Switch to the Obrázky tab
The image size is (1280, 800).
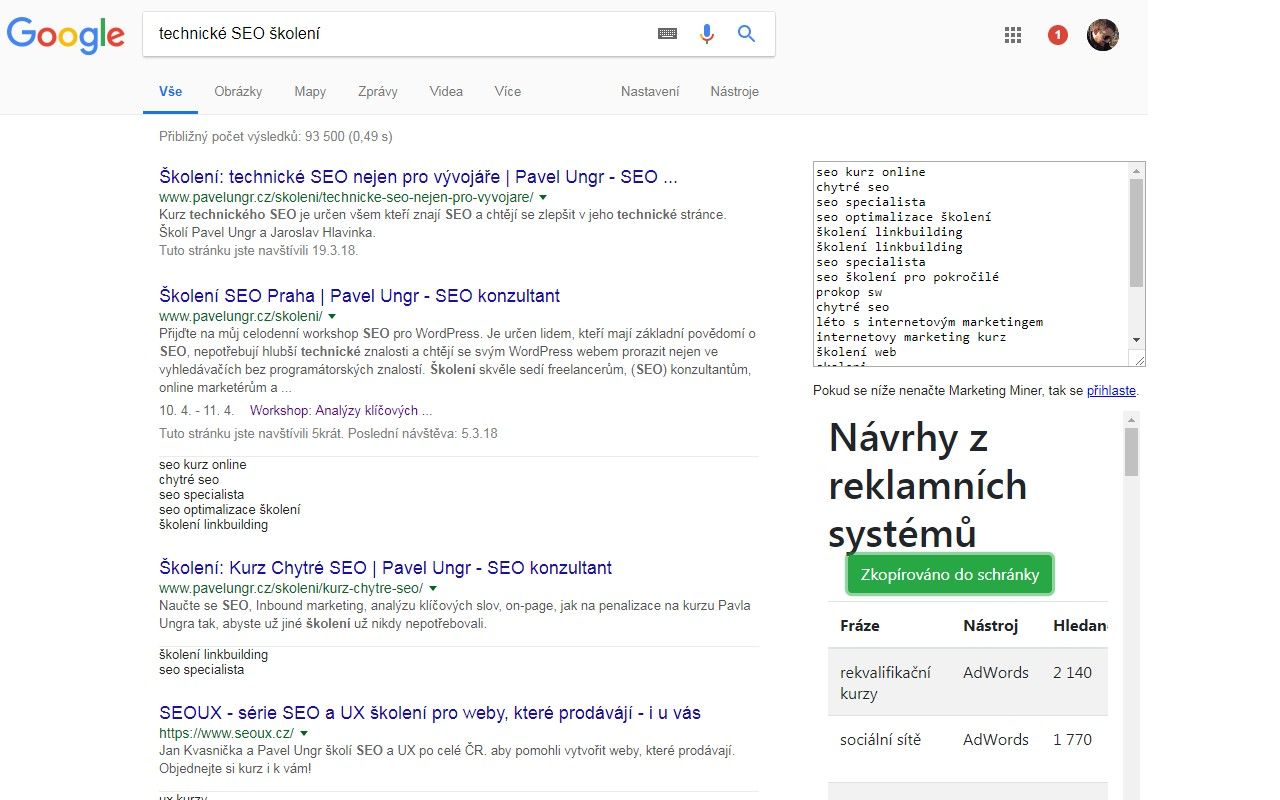[x=238, y=91]
